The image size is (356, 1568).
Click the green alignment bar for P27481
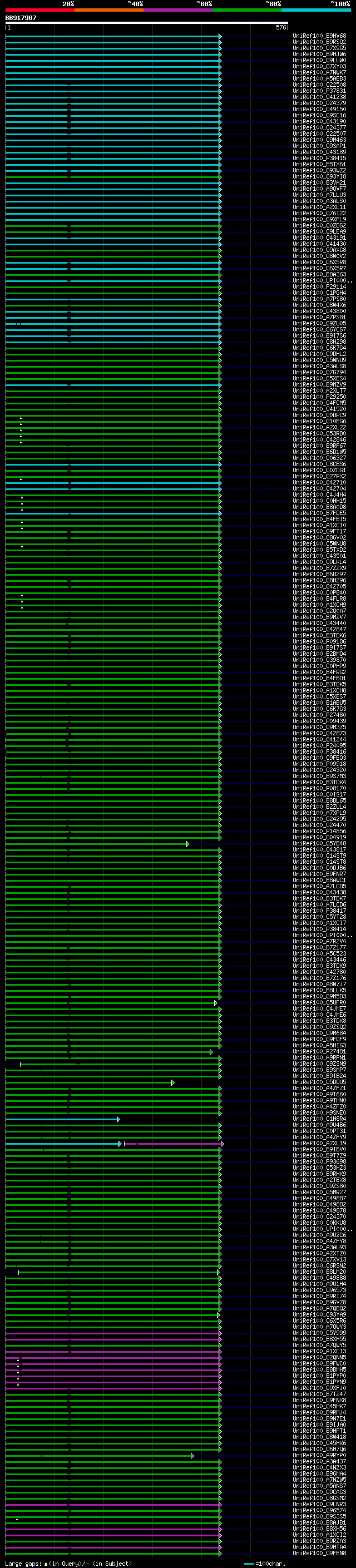(x=109, y=1051)
